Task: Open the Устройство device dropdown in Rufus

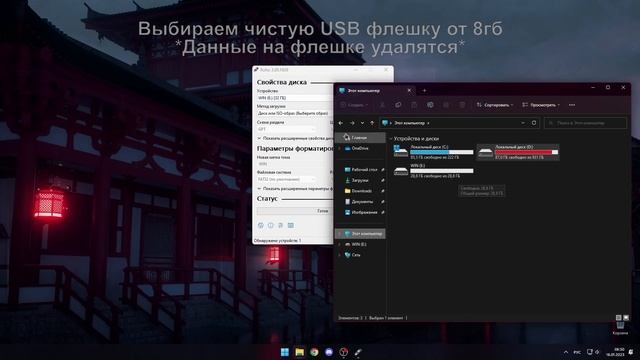Action: coord(295,98)
